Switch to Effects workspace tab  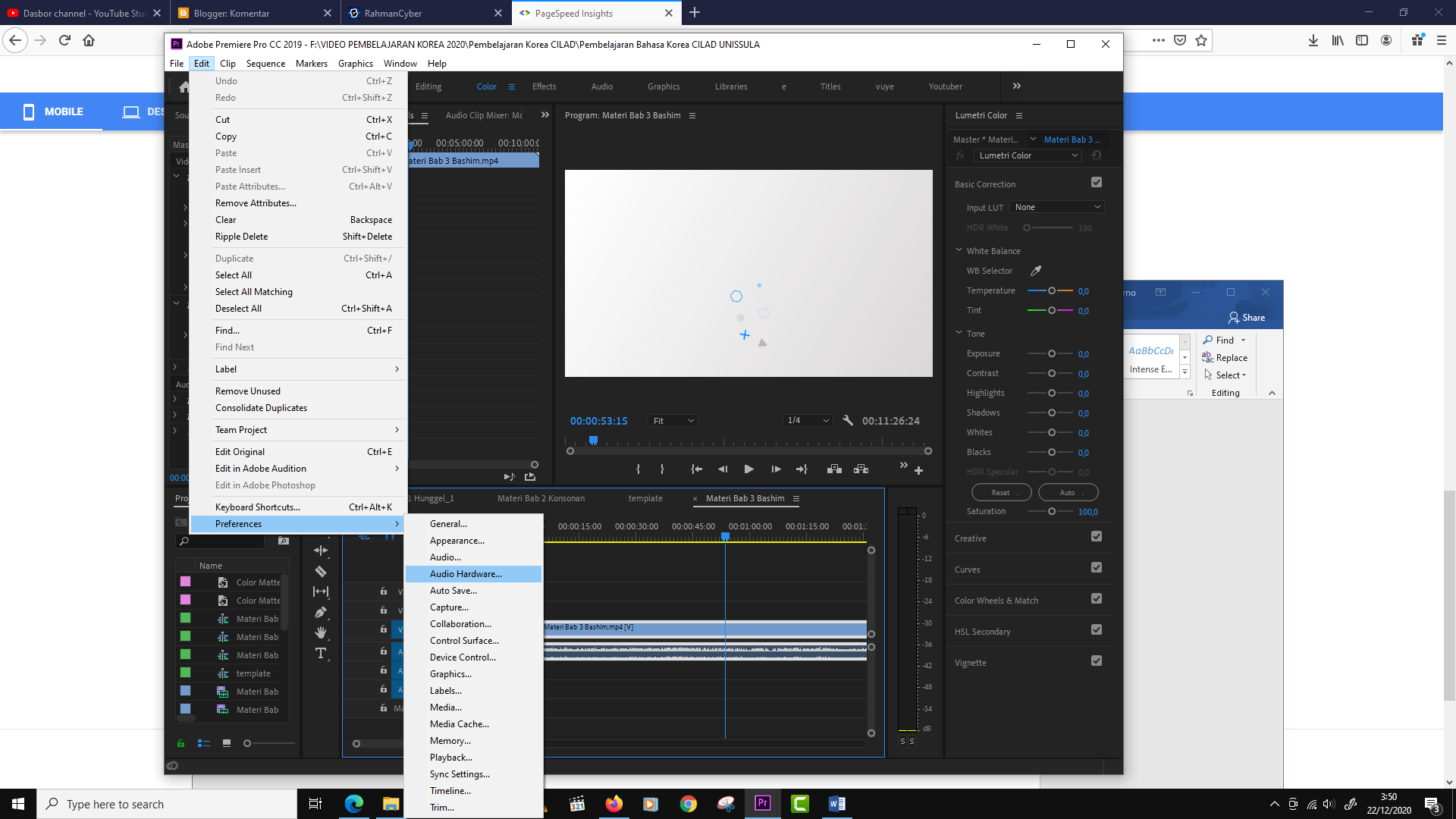pos(544,86)
